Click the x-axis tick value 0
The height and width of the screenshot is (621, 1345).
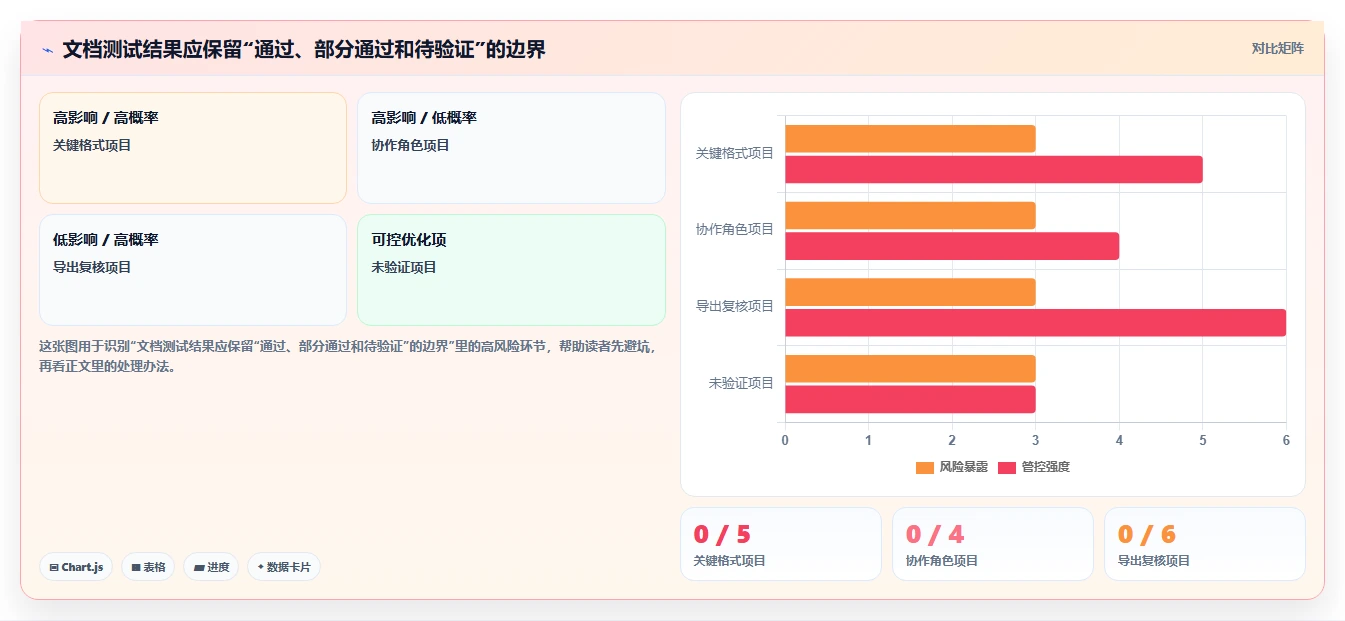pyautogui.click(x=785, y=440)
